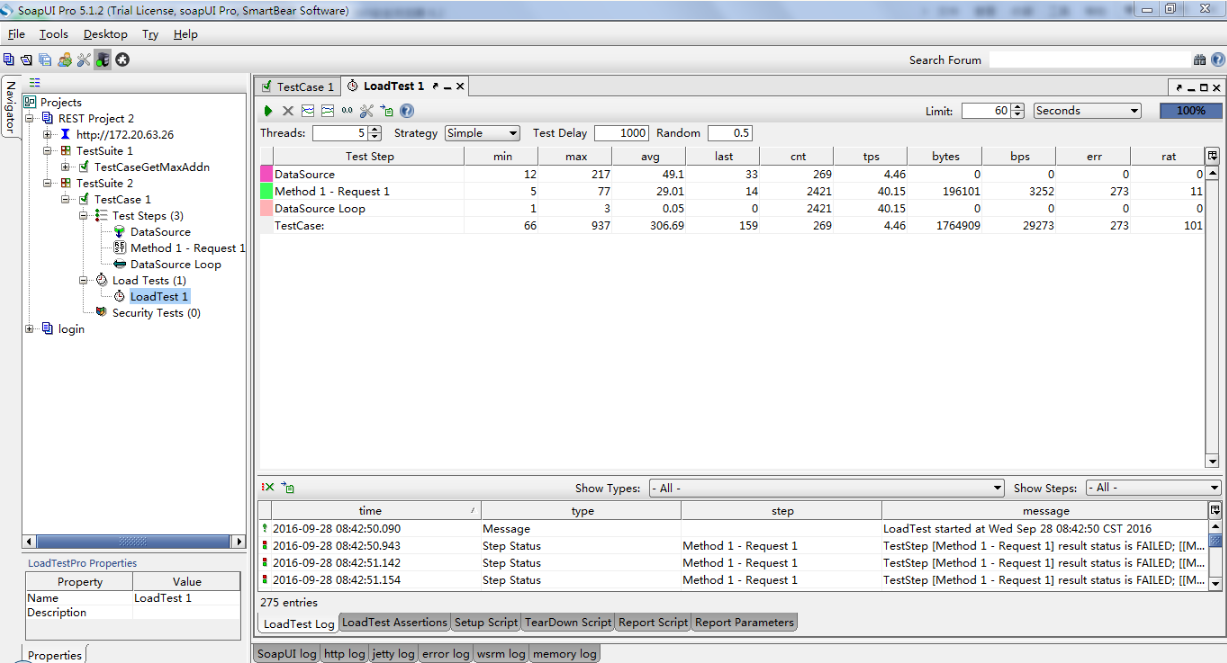Image resolution: width=1227 pixels, height=663 pixels.
Task: Open the Strategy Simple dropdown
Action: pos(483,133)
